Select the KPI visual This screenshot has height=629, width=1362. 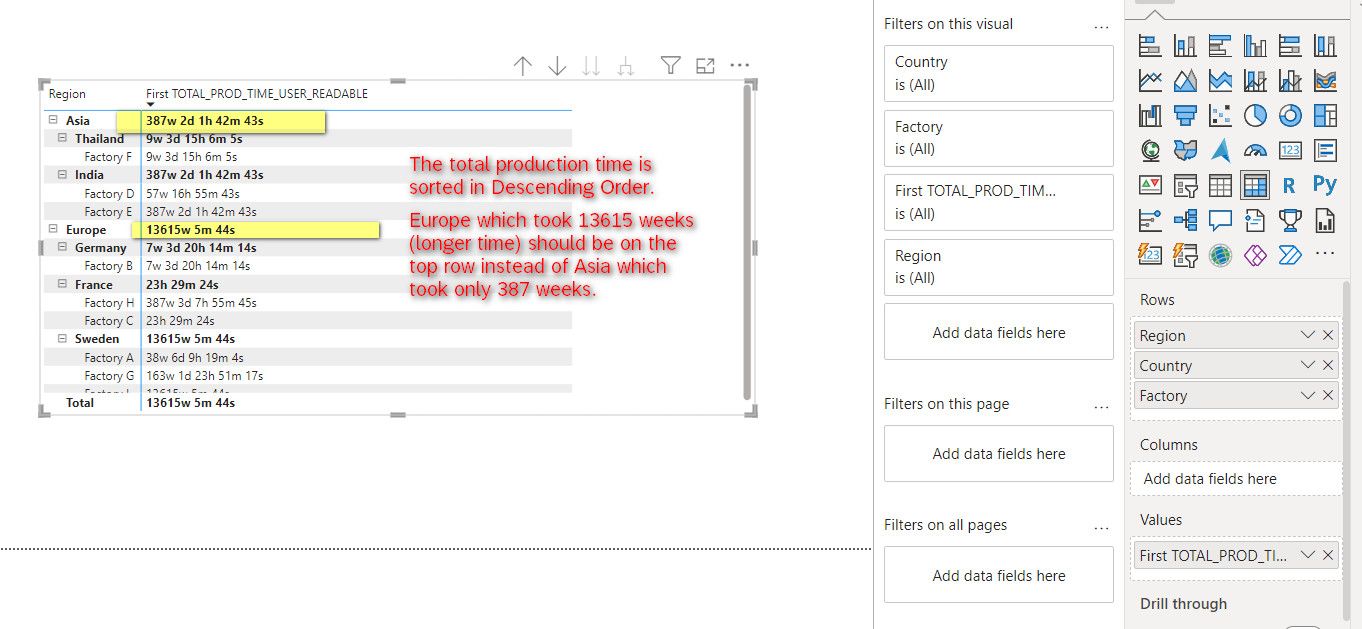click(1150, 185)
